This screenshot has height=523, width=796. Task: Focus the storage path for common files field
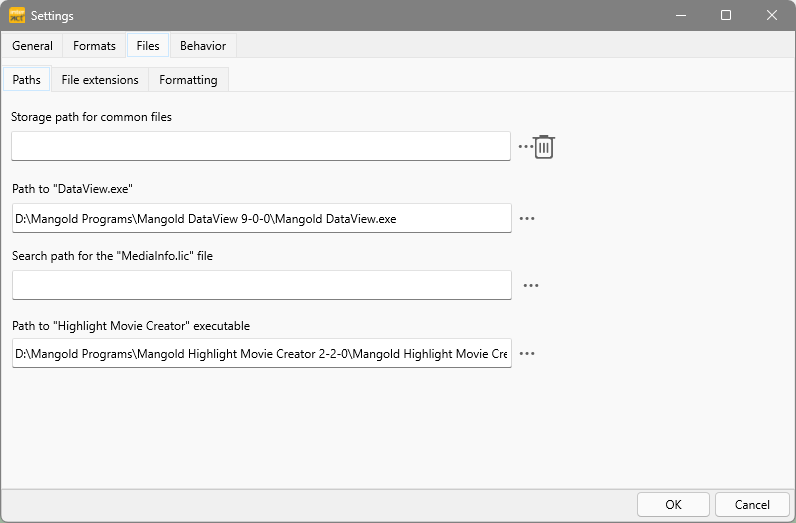pos(261,146)
